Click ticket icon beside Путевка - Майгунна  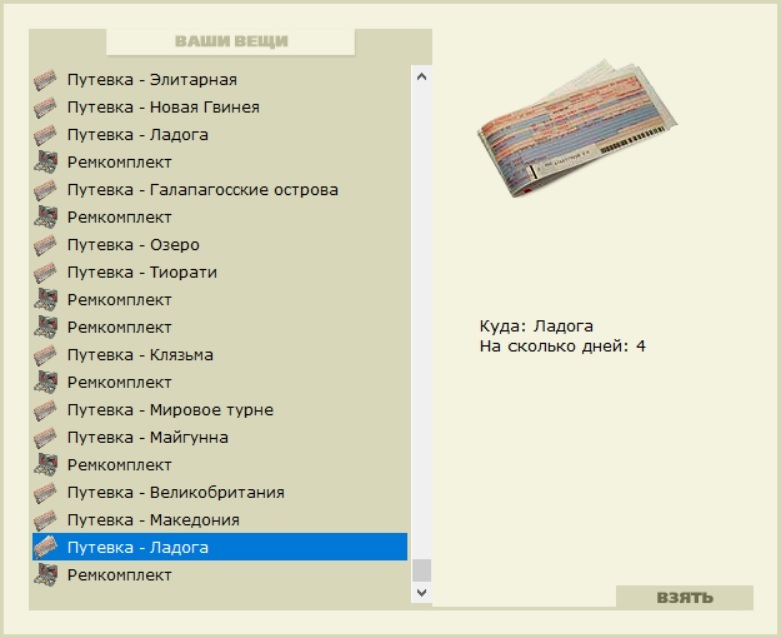click(45, 437)
